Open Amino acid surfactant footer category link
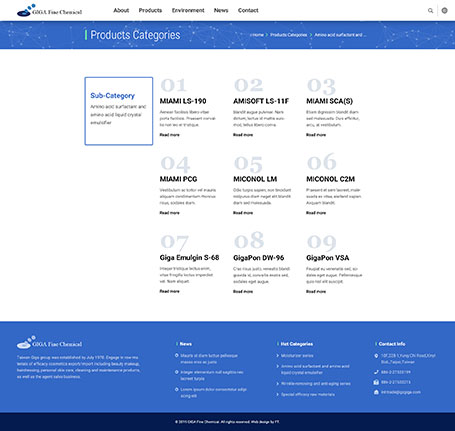Image resolution: width=455 pixels, height=431 pixels. pos(315,369)
